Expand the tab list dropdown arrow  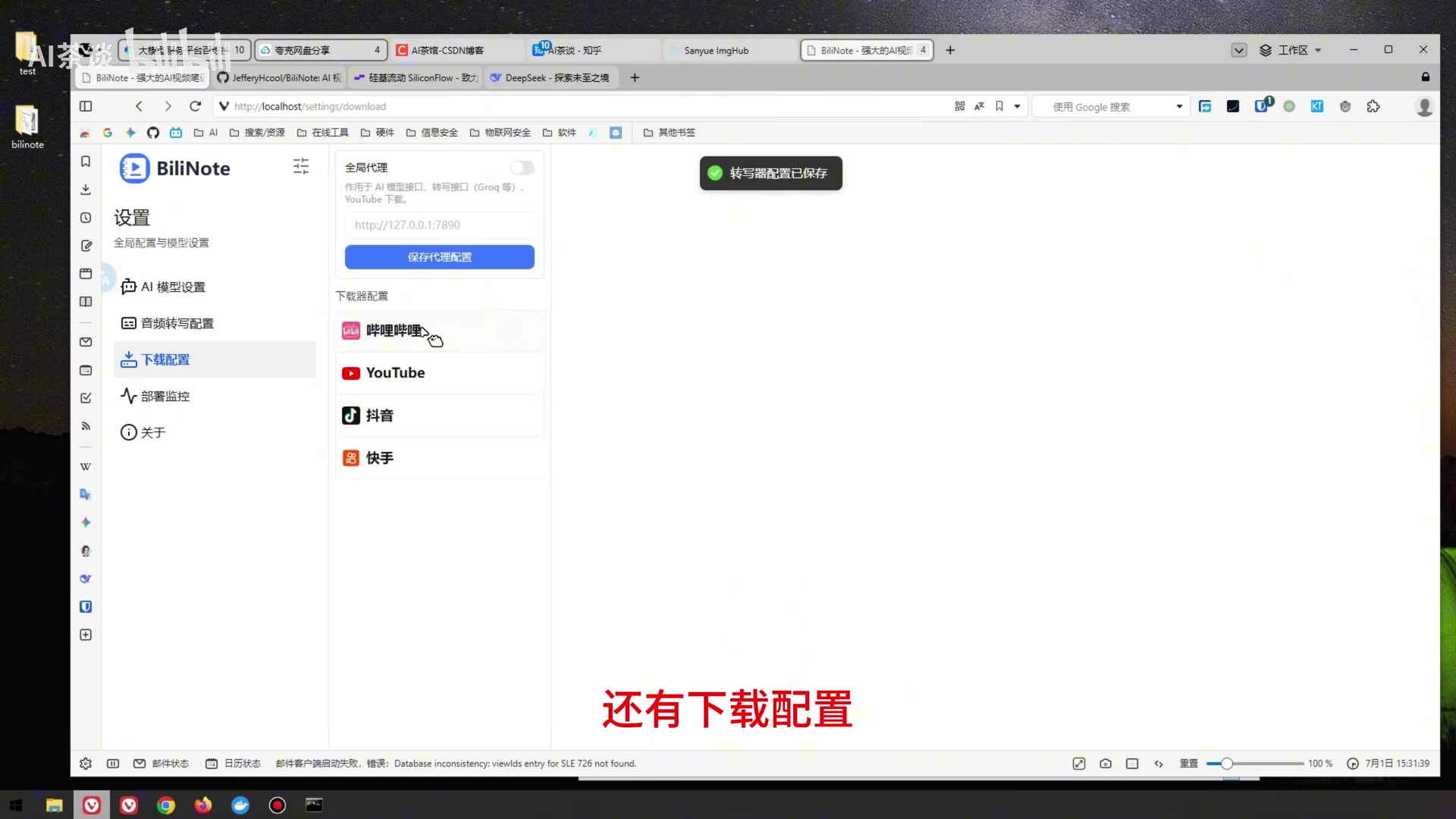pyautogui.click(x=1239, y=50)
